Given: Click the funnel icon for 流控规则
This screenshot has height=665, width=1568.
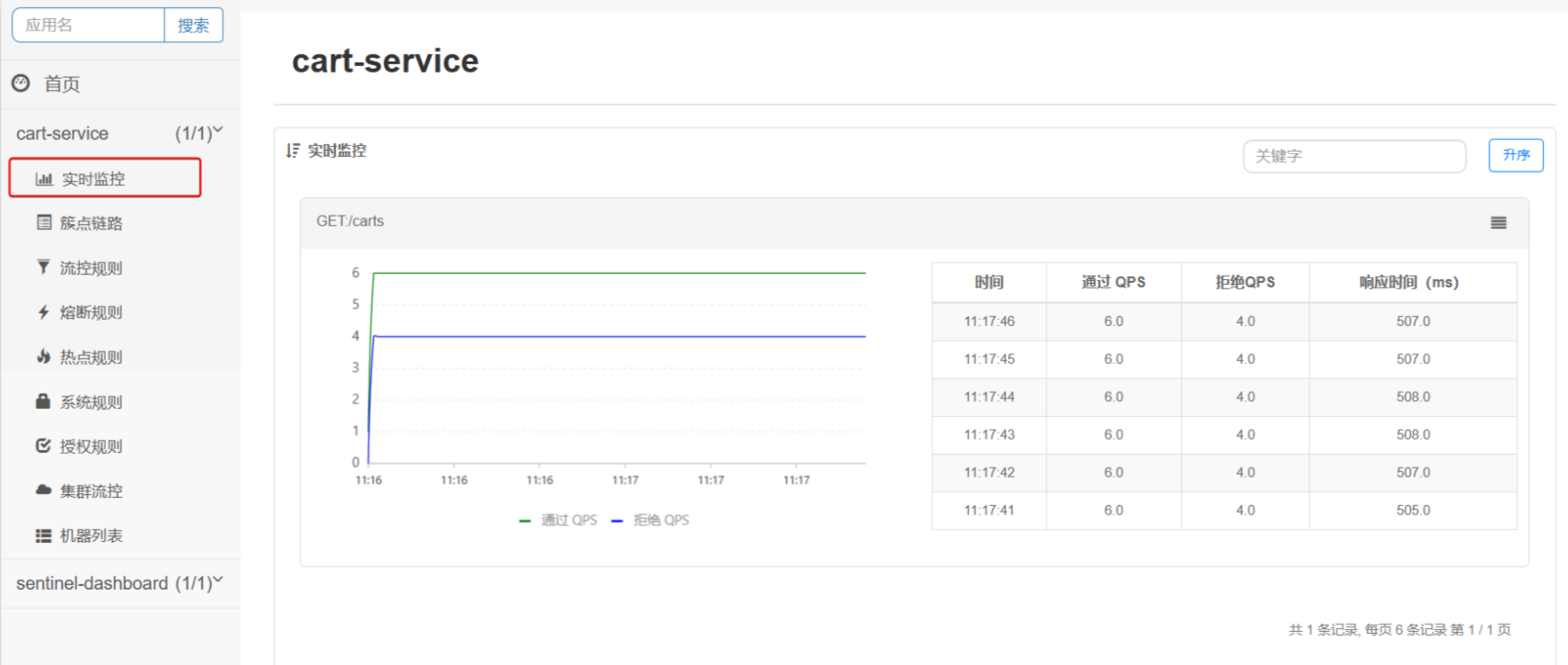Looking at the screenshot, I should click(43, 267).
